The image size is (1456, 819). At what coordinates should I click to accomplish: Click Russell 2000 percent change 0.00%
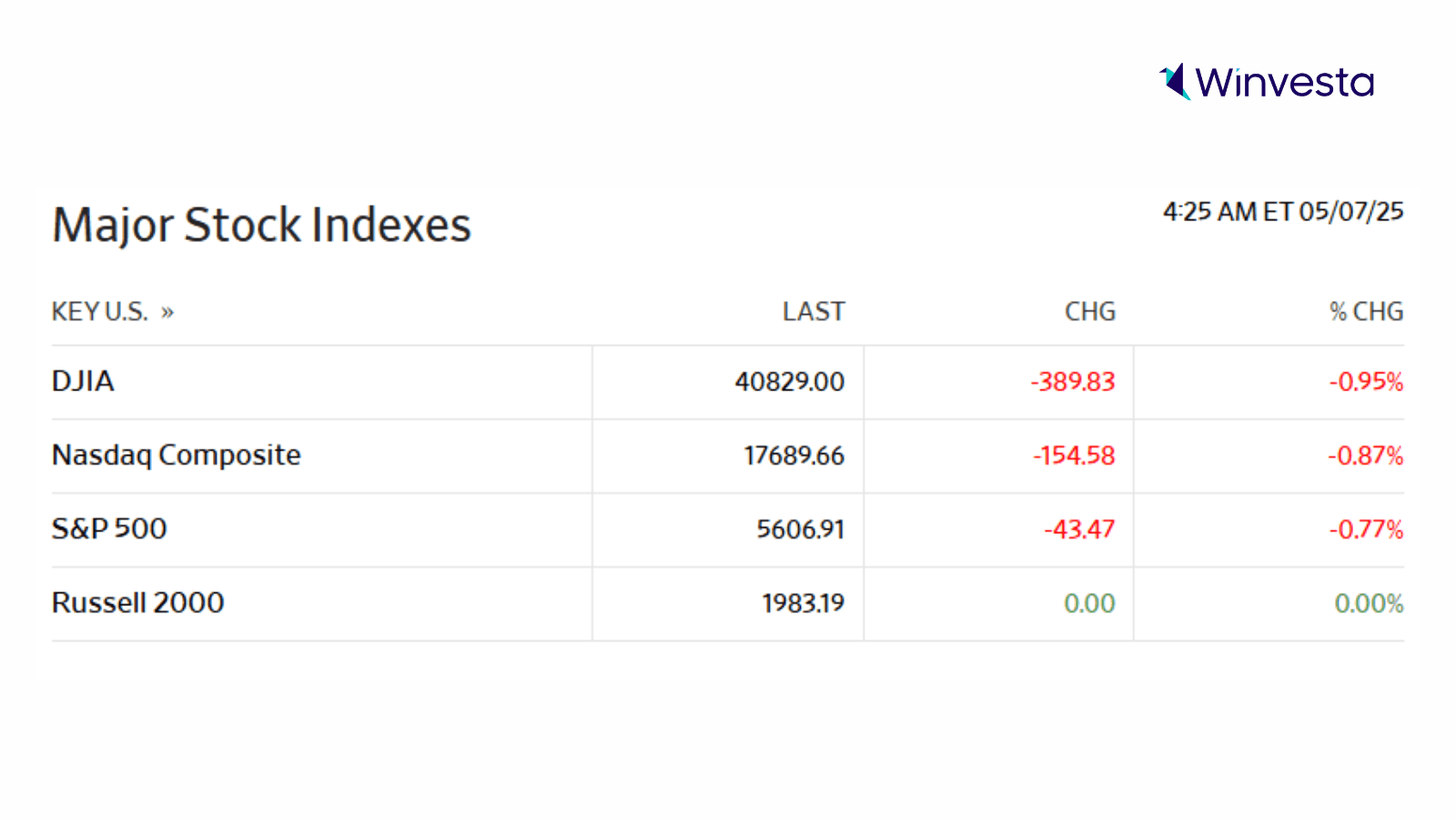[1369, 603]
